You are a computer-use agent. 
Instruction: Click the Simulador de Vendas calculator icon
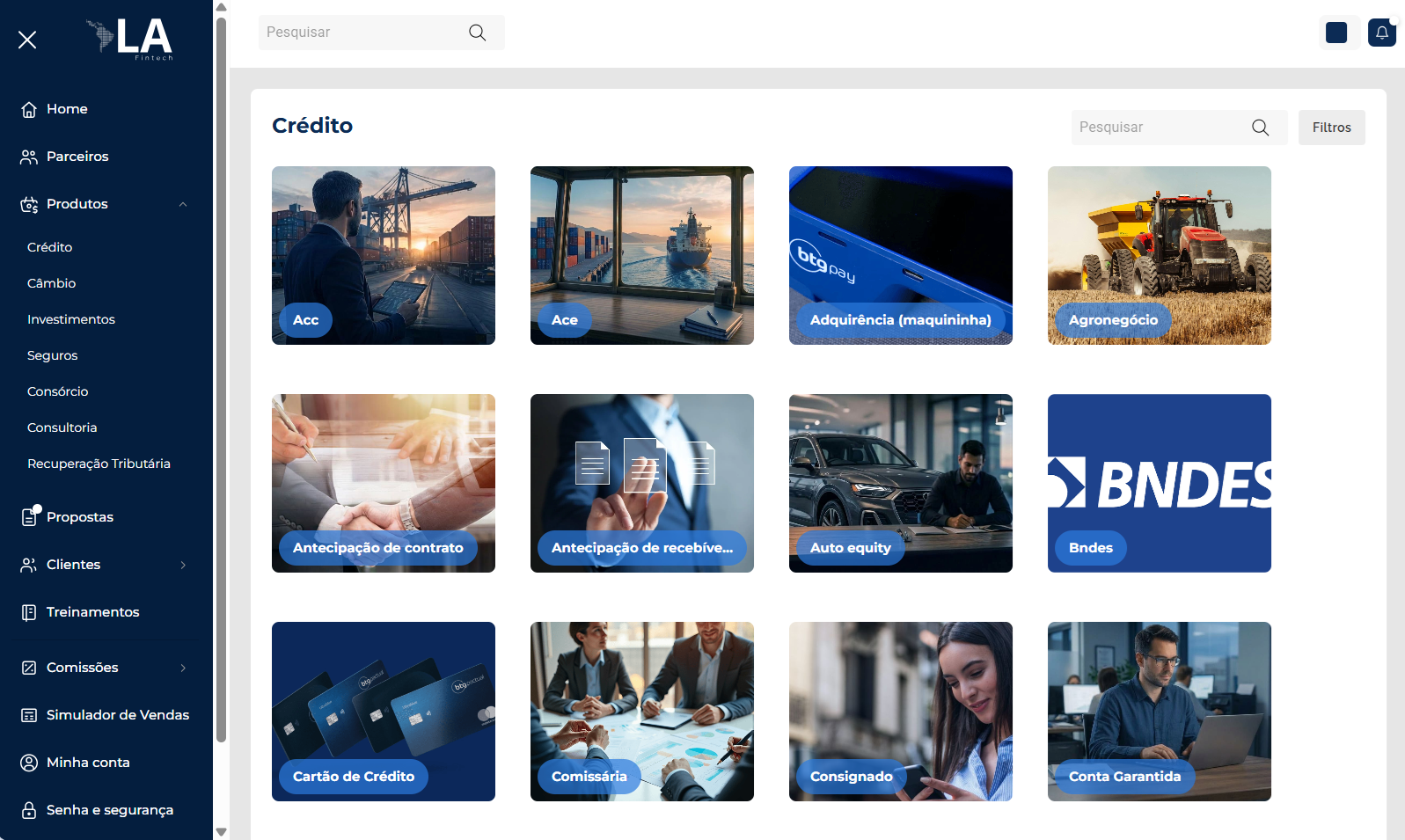point(29,715)
